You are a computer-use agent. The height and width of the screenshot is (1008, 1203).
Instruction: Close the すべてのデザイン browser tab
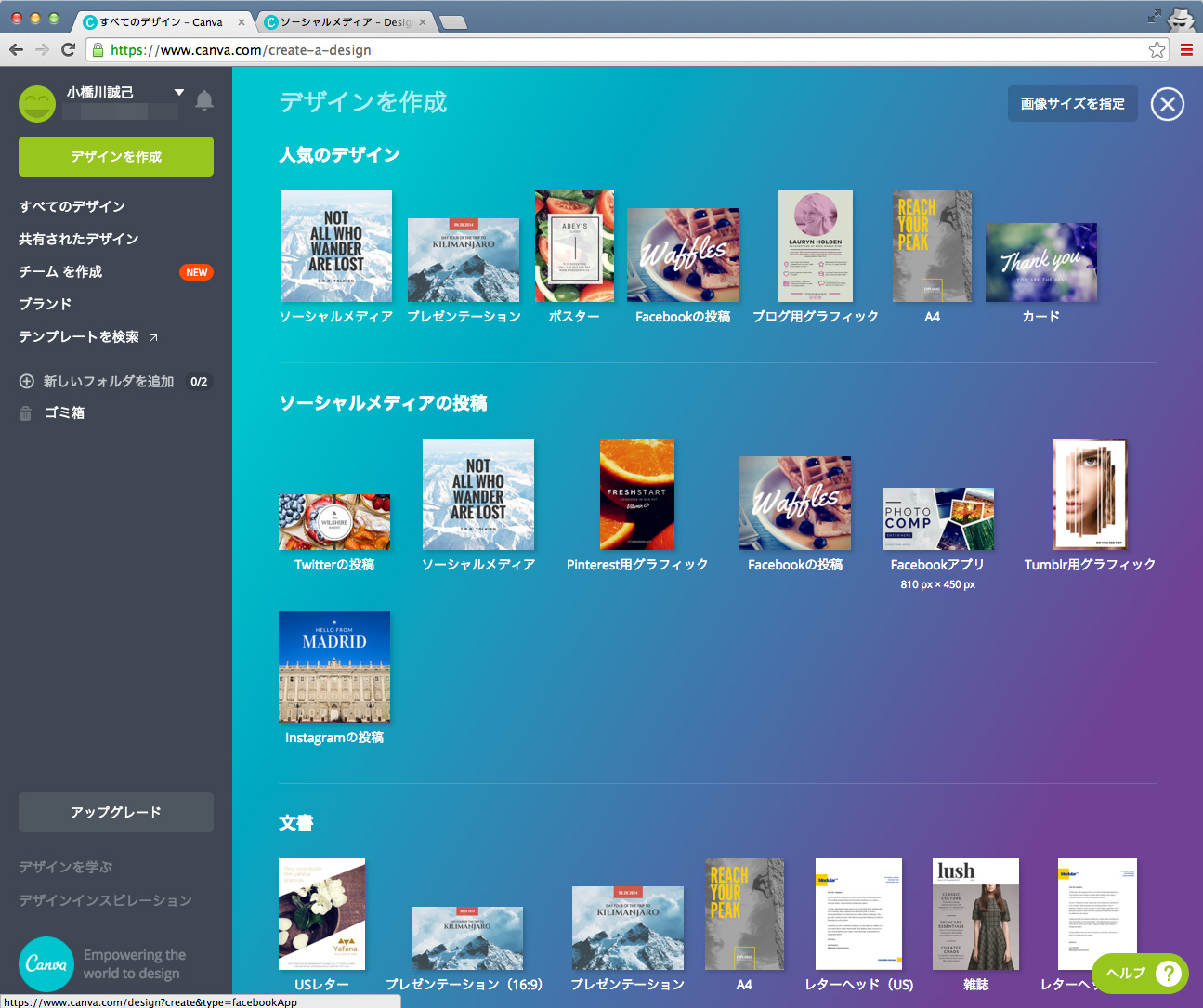(242, 22)
